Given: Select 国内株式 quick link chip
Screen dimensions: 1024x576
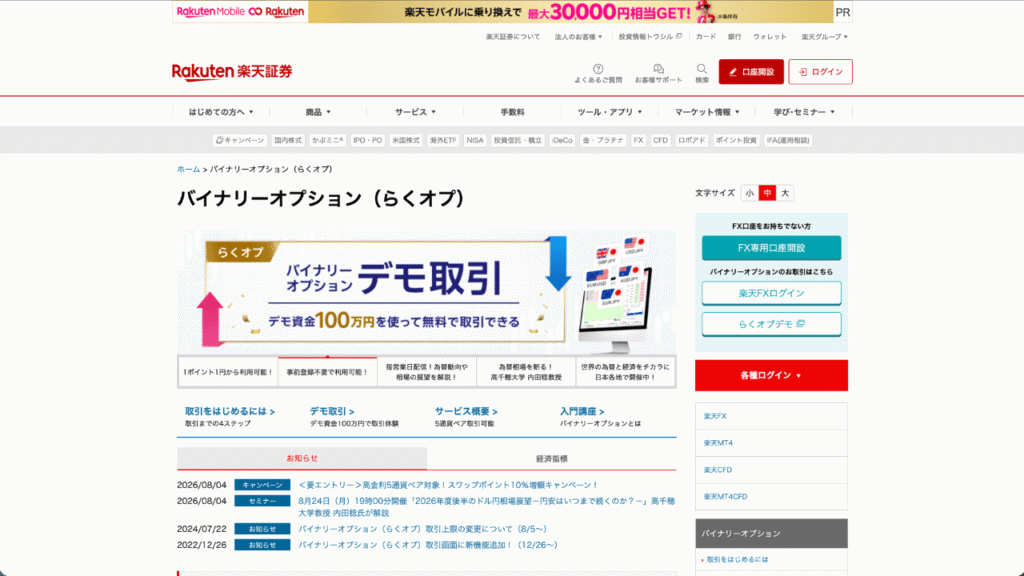Looking at the screenshot, I should coord(288,140).
